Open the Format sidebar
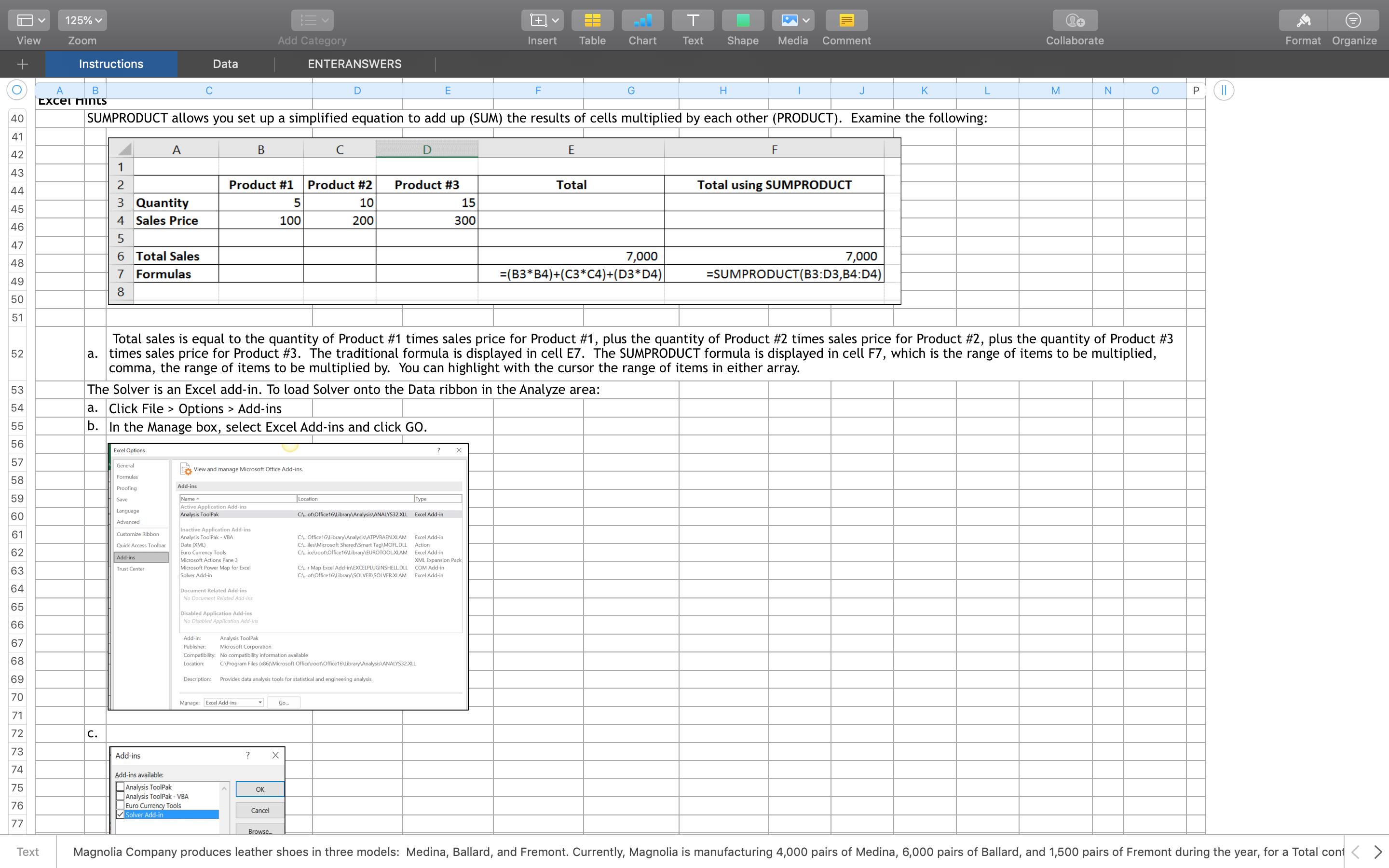The height and width of the screenshot is (868, 1389). (1302, 21)
